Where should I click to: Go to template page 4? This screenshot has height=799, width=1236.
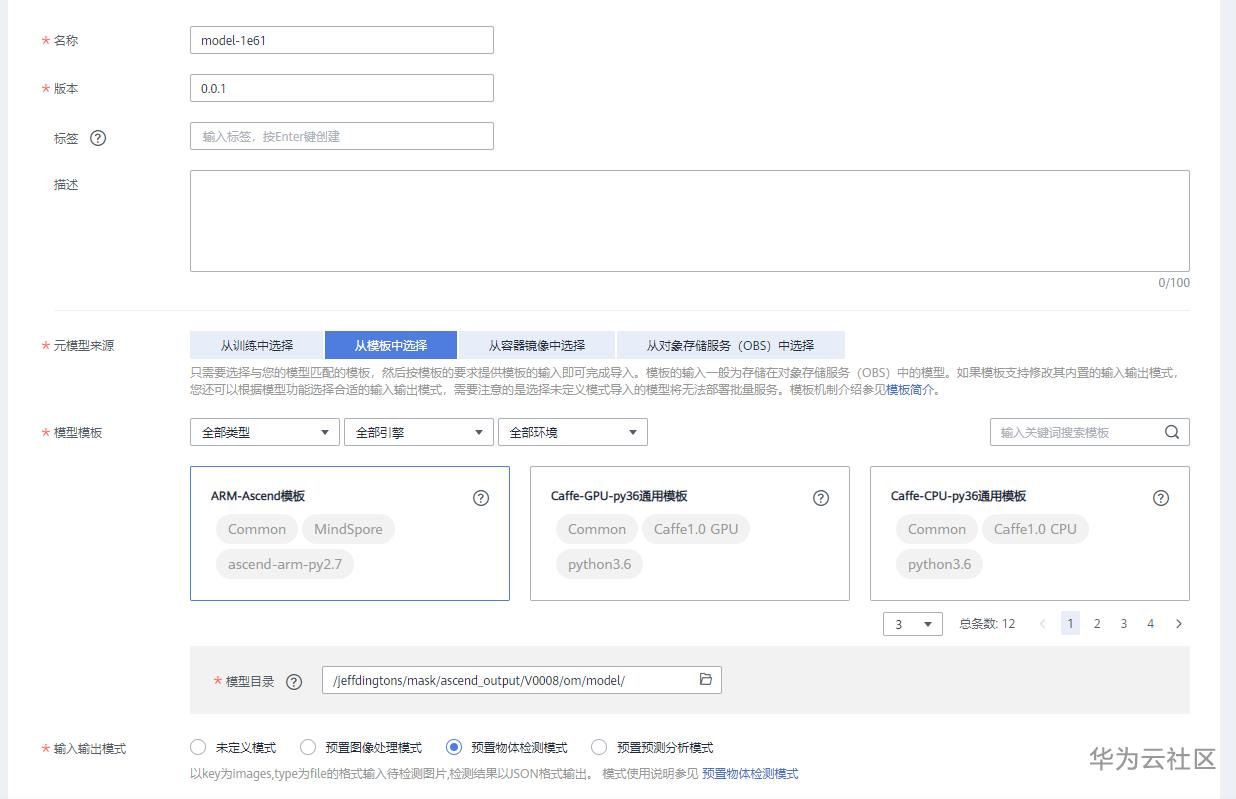tap(1151, 623)
